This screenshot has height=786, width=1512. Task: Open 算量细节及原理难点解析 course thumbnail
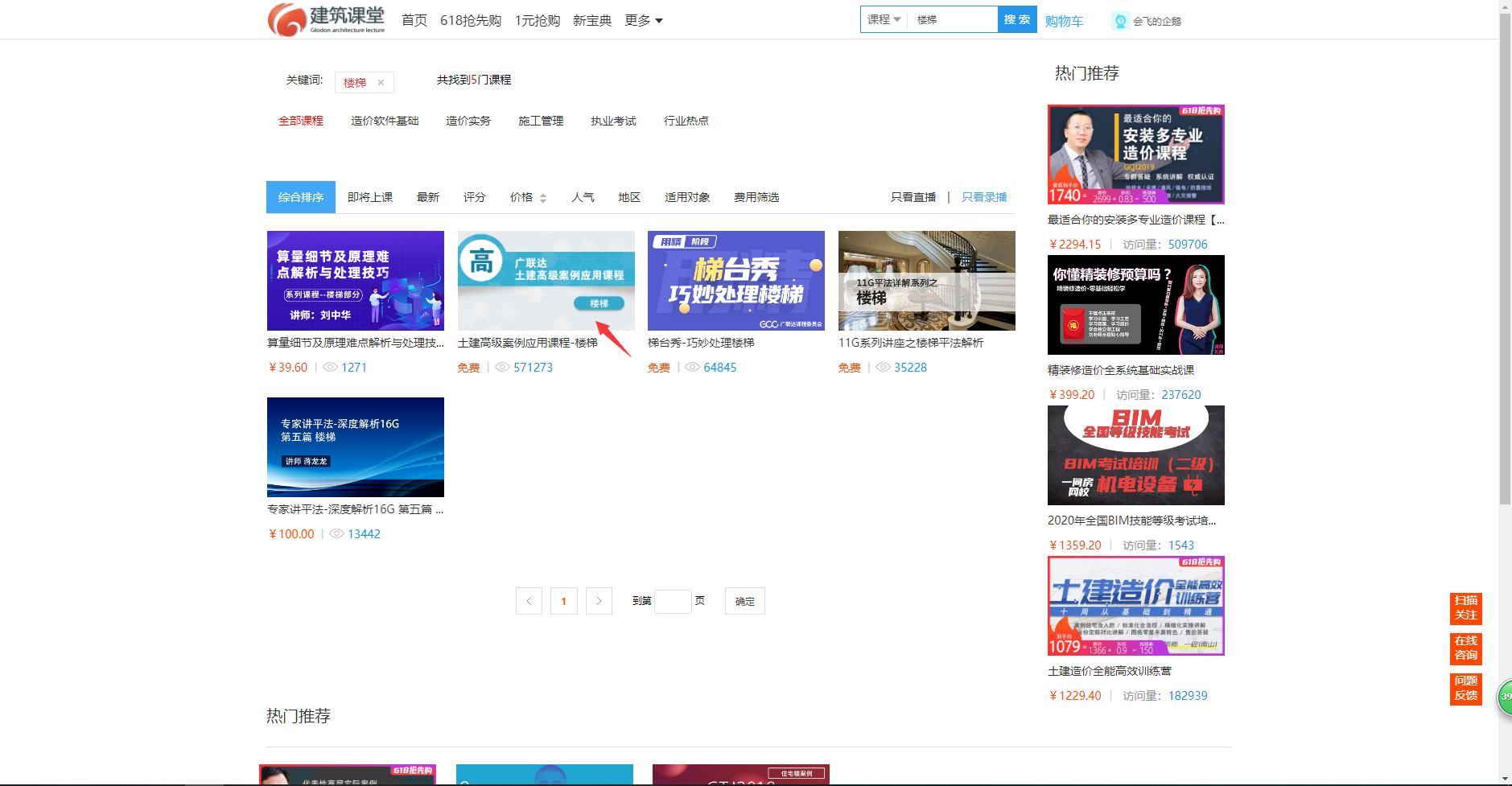(356, 281)
